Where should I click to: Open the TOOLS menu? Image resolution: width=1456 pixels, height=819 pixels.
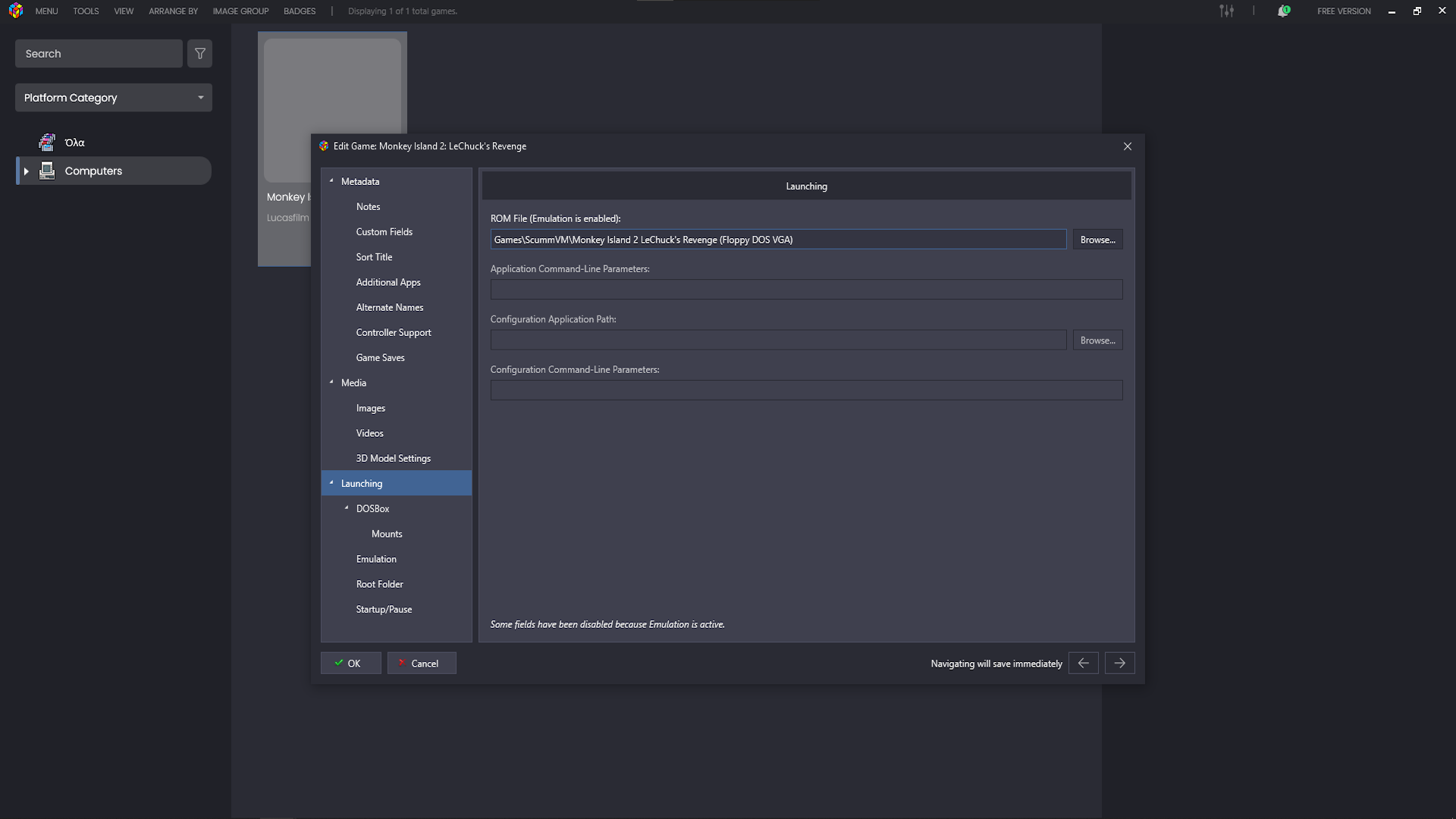pyautogui.click(x=86, y=11)
